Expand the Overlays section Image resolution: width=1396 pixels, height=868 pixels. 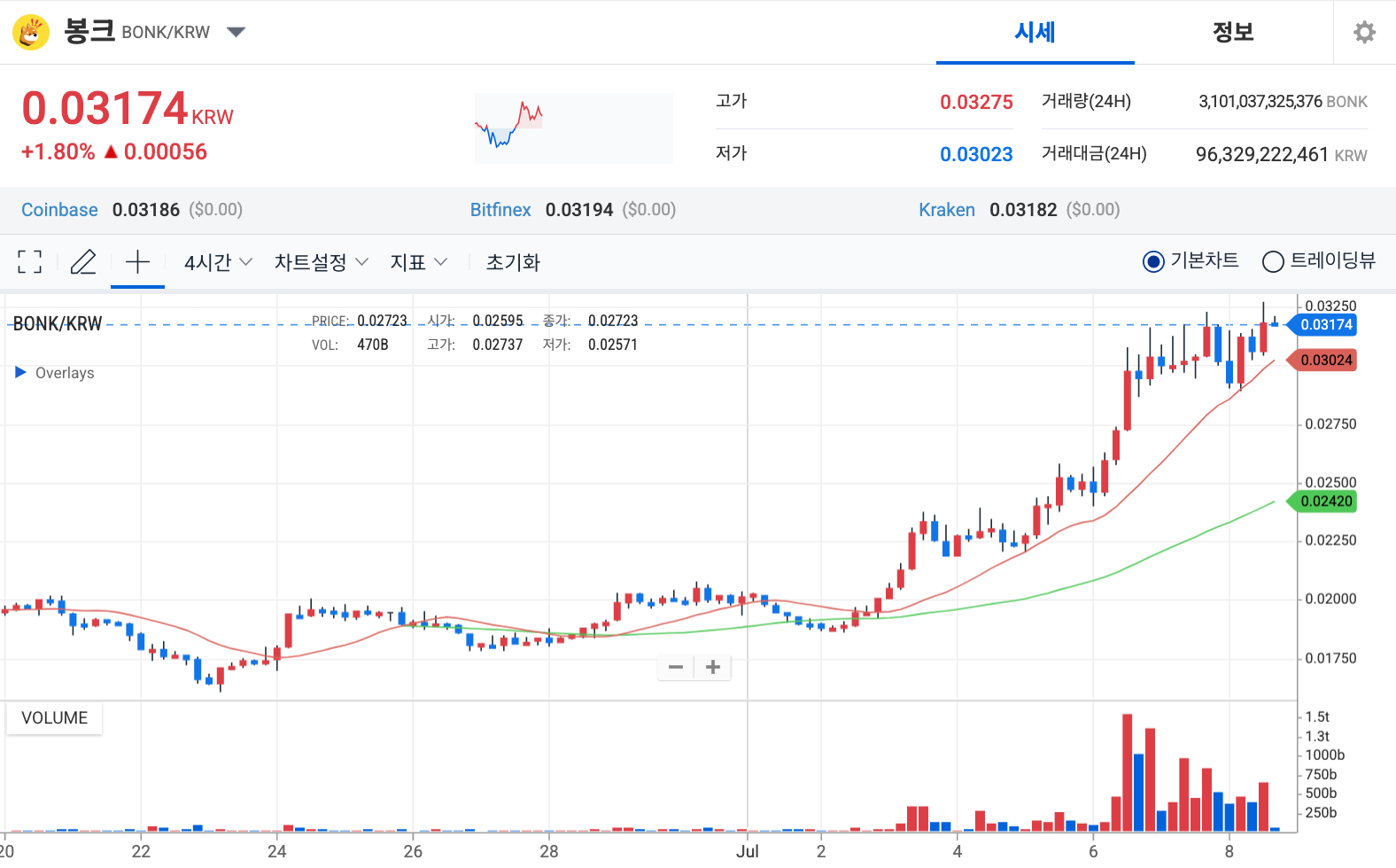click(55, 373)
